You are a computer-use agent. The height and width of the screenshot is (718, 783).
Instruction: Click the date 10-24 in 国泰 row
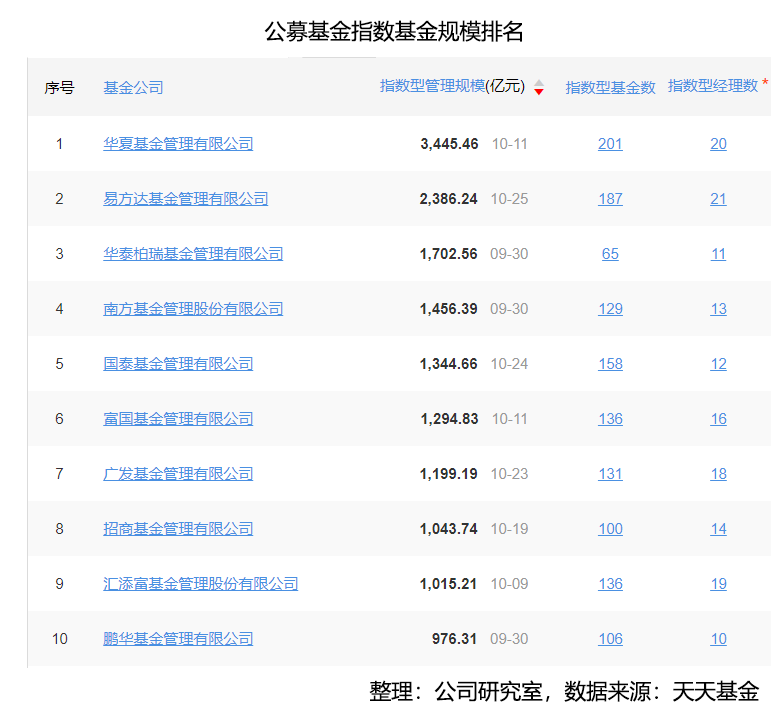509,363
